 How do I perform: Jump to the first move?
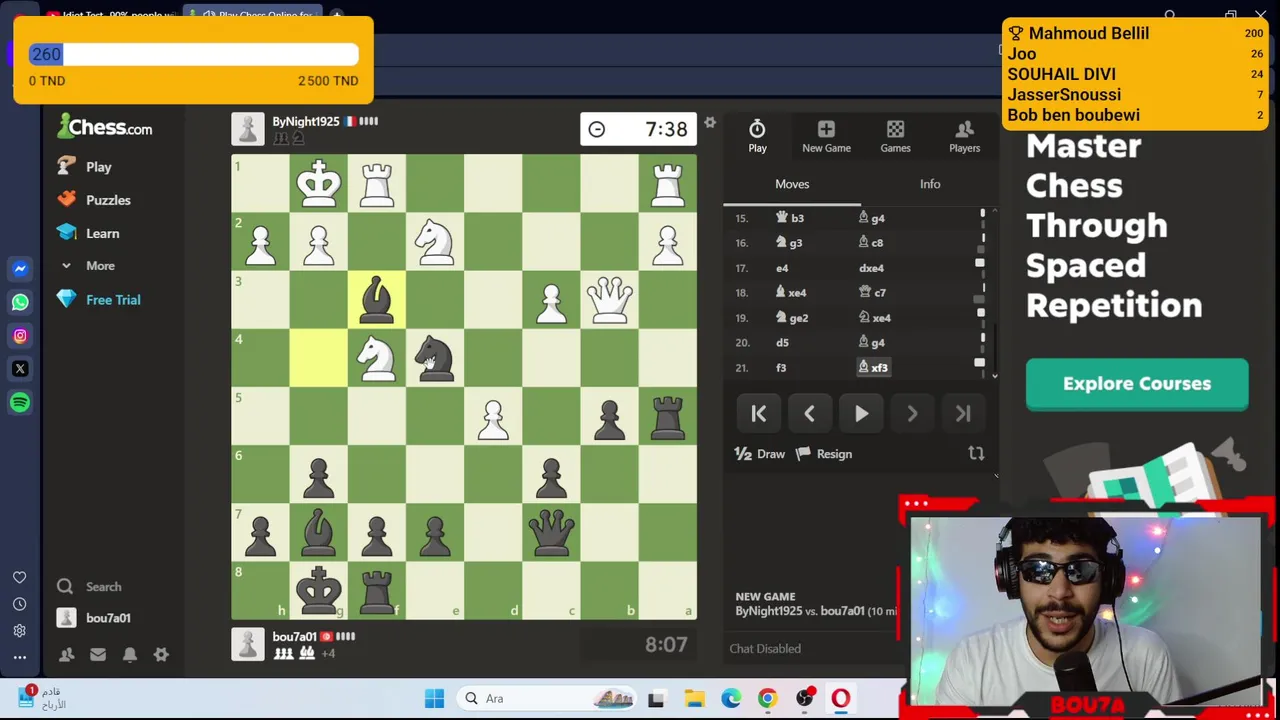tap(759, 413)
